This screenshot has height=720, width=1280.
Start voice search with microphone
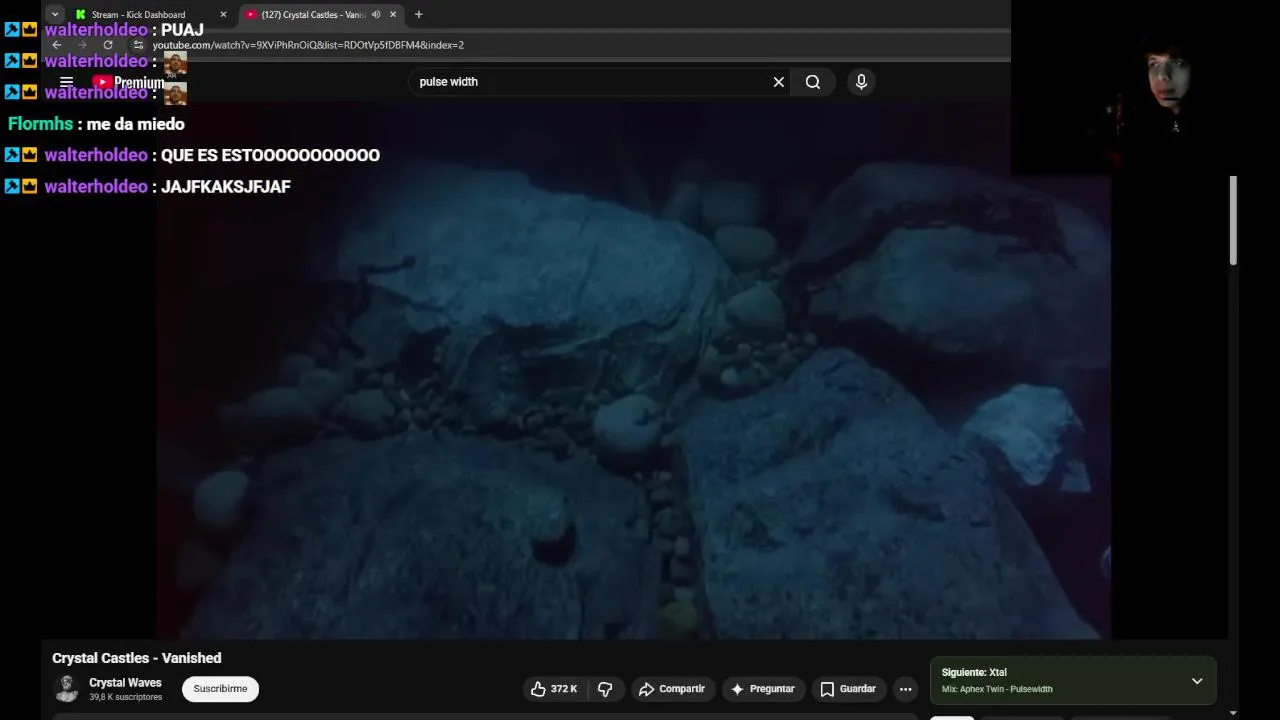pos(861,82)
